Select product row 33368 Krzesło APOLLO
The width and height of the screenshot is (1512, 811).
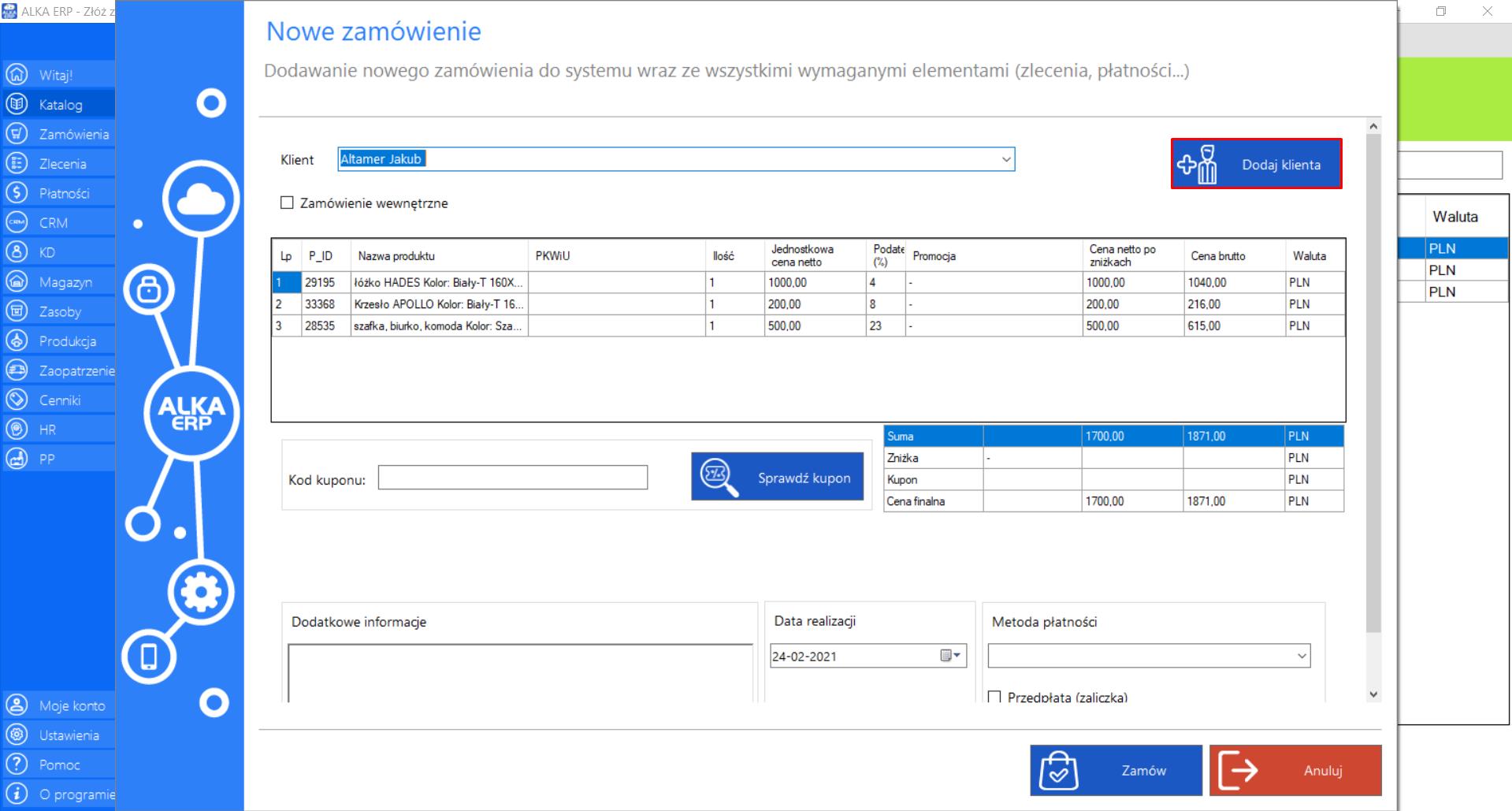(808, 303)
